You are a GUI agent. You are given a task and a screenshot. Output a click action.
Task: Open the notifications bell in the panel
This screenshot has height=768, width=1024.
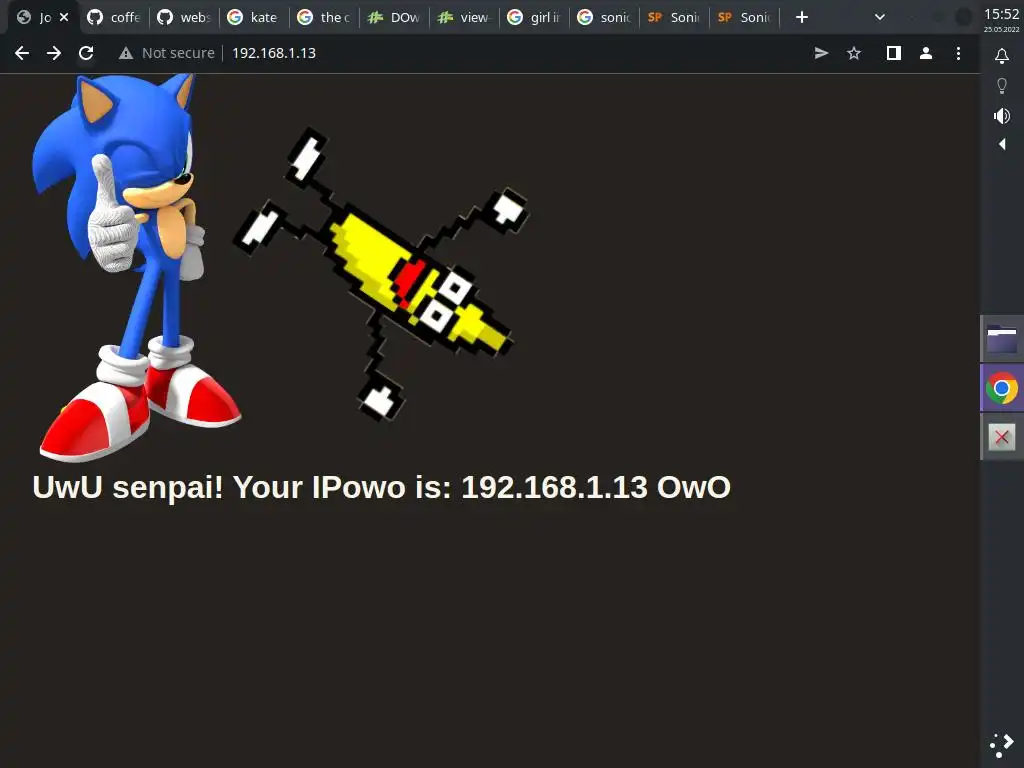pos(1002,56)
